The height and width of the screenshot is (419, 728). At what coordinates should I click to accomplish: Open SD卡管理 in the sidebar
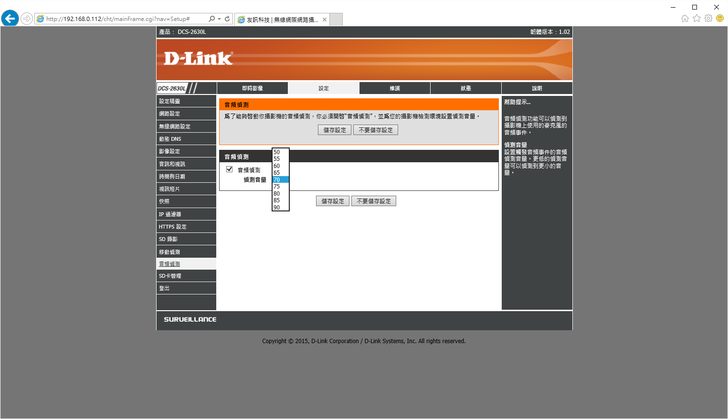tap(186, 276)
